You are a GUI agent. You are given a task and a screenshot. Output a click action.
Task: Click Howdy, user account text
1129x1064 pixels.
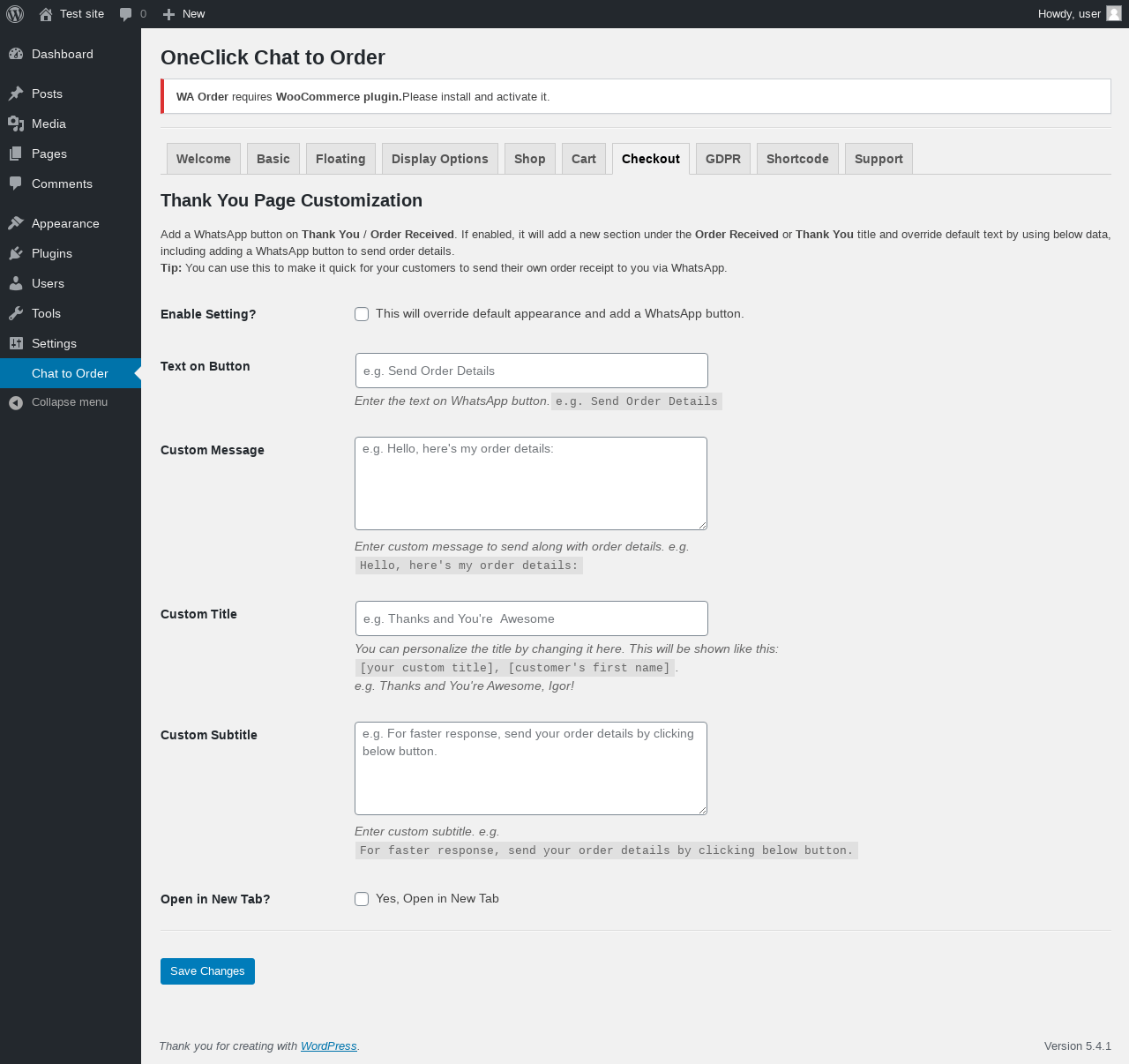coord(1069,14)
